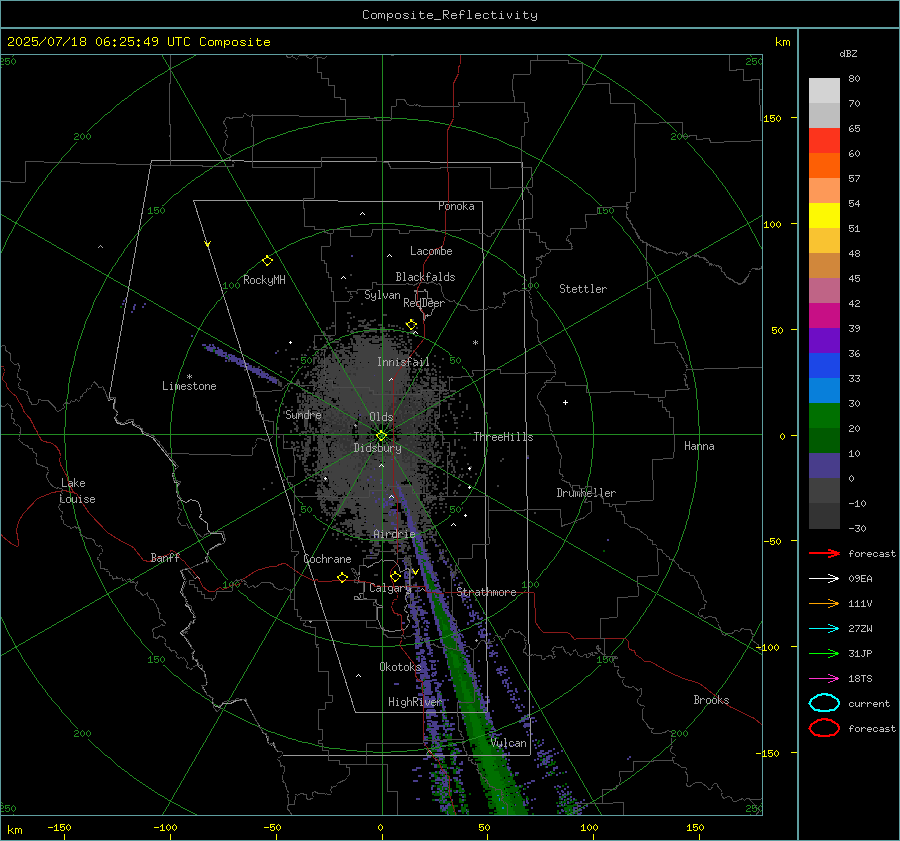
Task: Click the Composite_Reflectivity title
Action: coord(450,15)
